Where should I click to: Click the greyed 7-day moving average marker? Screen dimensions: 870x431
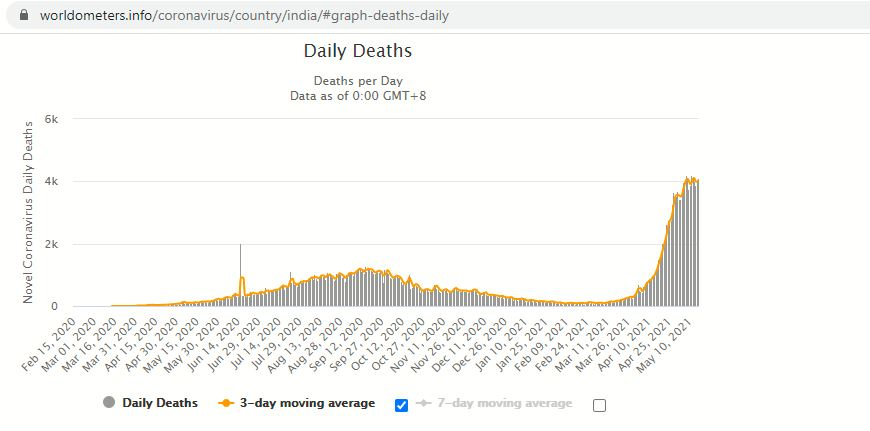(x=424, y=403)
